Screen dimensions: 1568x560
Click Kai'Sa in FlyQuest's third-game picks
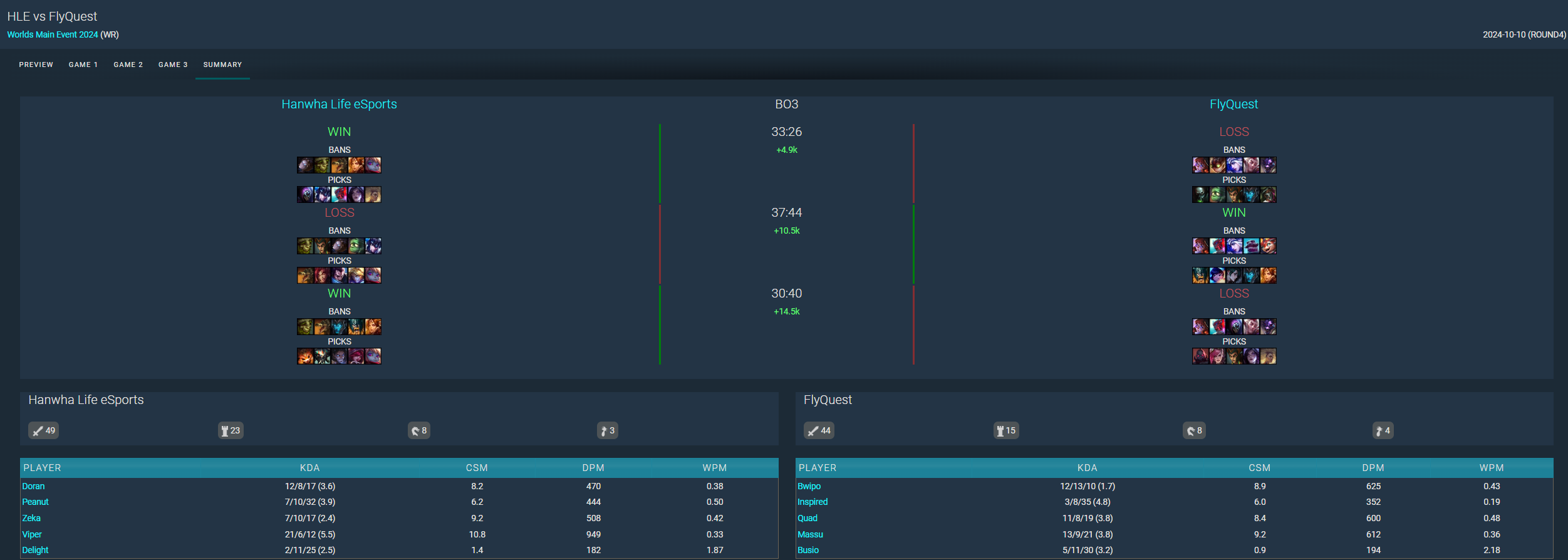pyautogui.click(x=1251, y=356)
